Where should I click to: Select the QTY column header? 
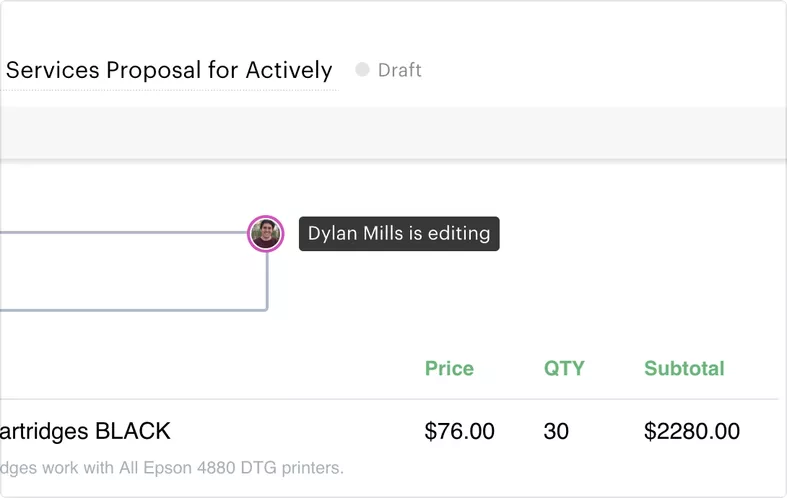(x=563, y=368)
